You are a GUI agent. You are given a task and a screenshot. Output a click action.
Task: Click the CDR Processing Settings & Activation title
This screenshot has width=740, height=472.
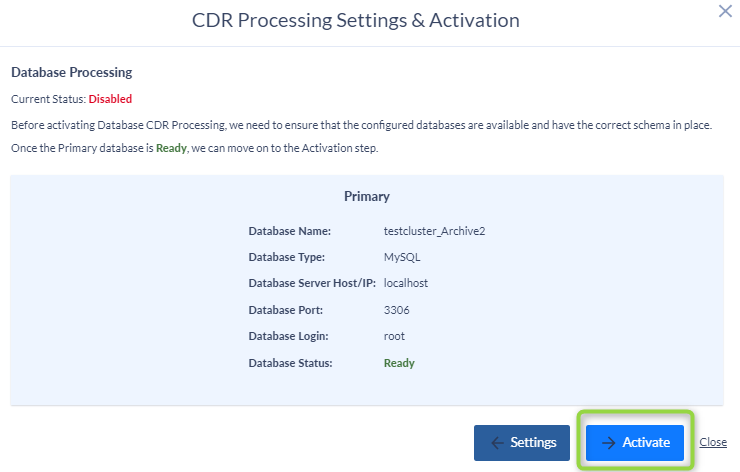tap(356, 20)
